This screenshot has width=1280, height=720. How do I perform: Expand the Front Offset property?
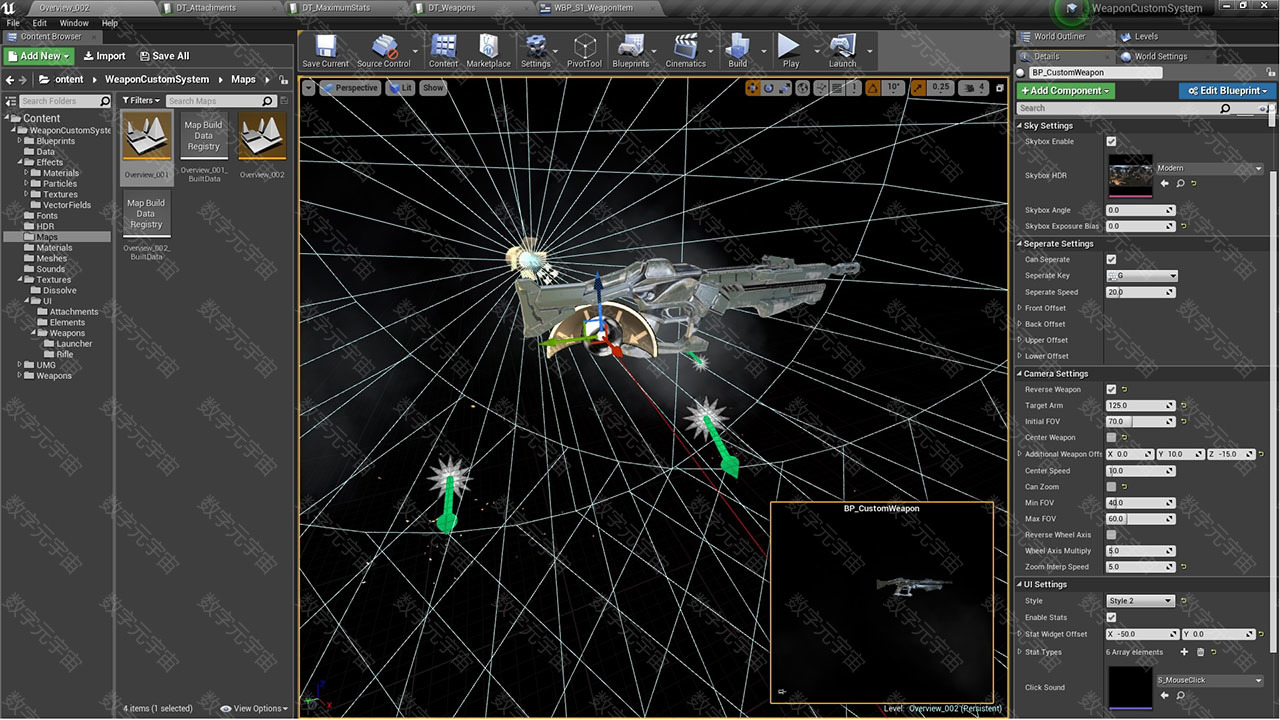[x=1020, y=308]
